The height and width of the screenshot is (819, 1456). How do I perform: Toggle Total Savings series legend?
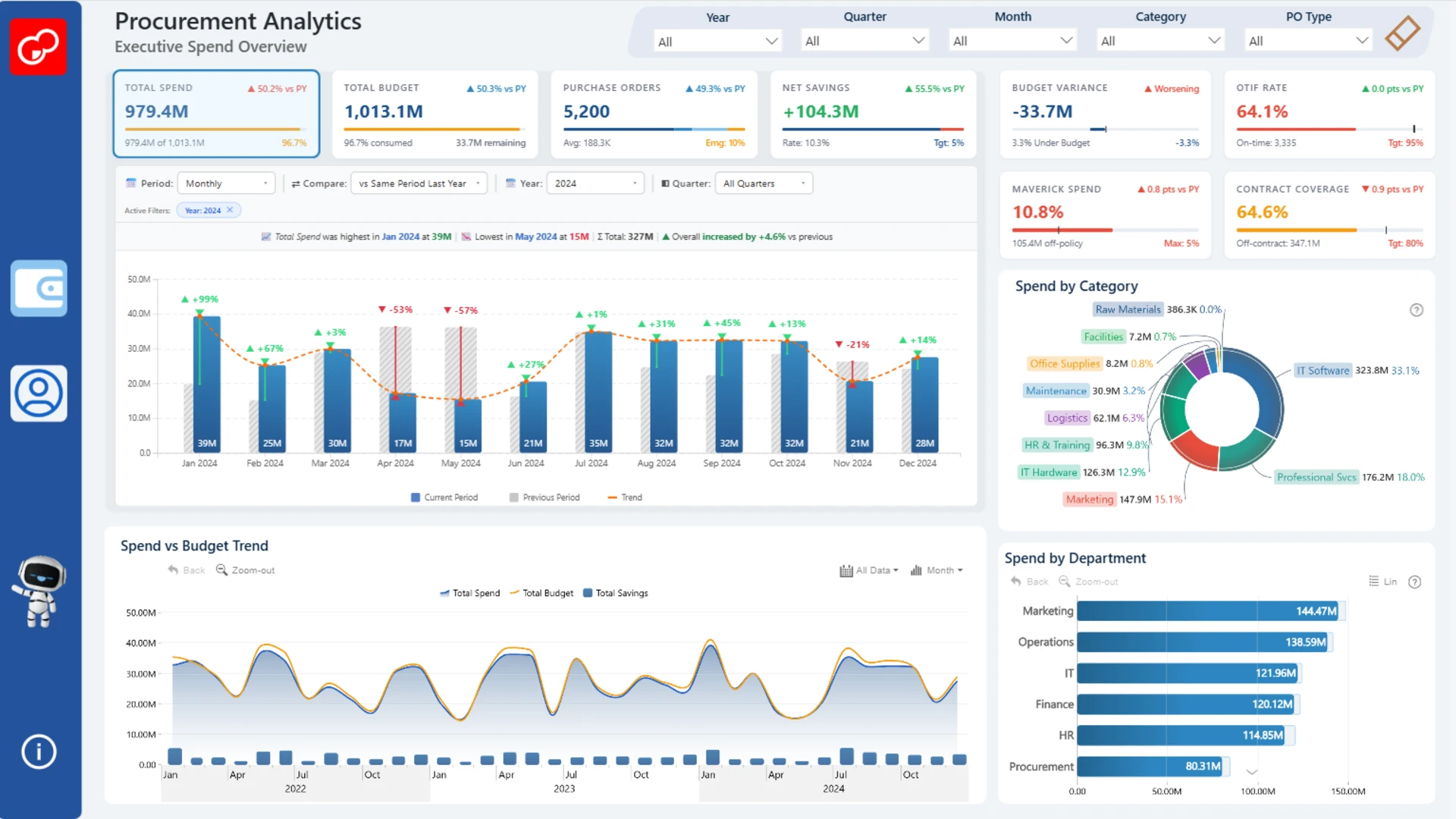click(616, 593)
